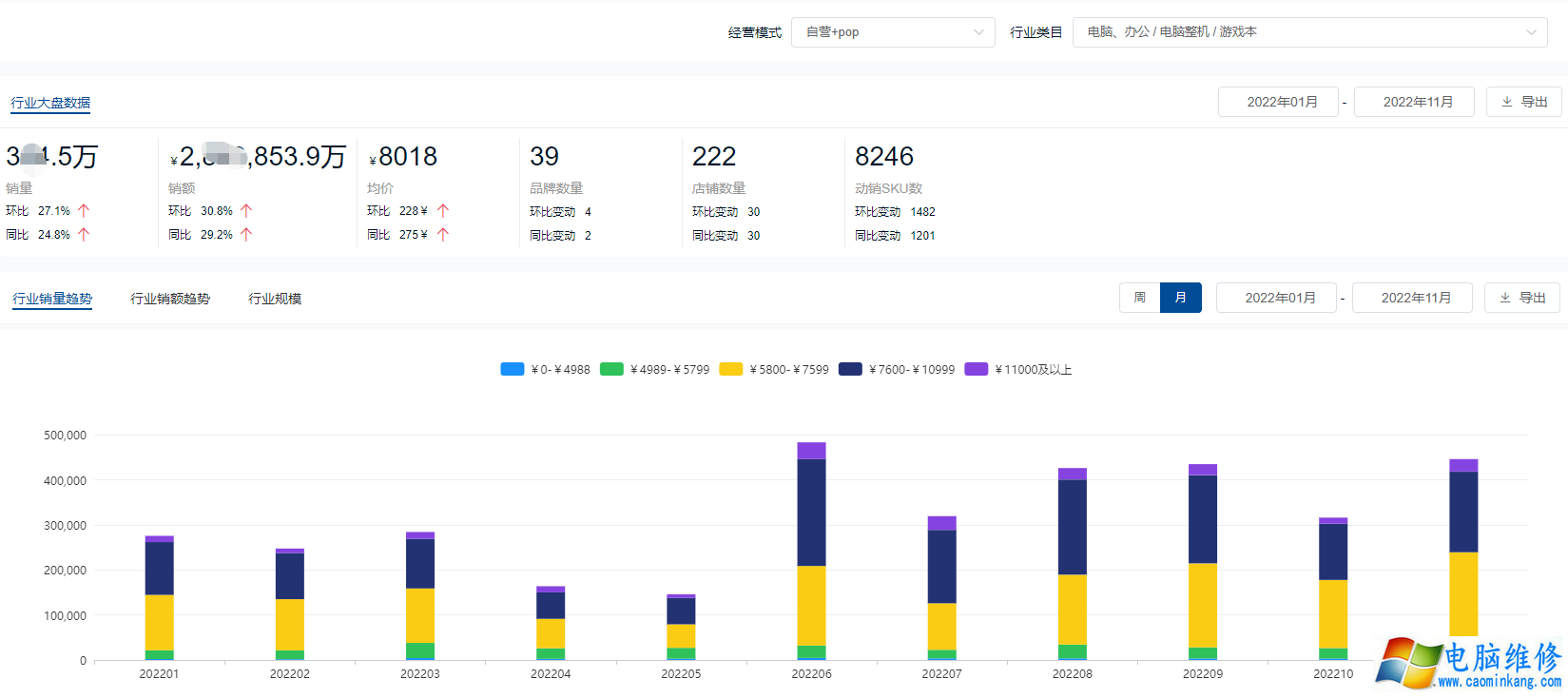Click the 500,000 y-axis label

click(x=65, y=436)
